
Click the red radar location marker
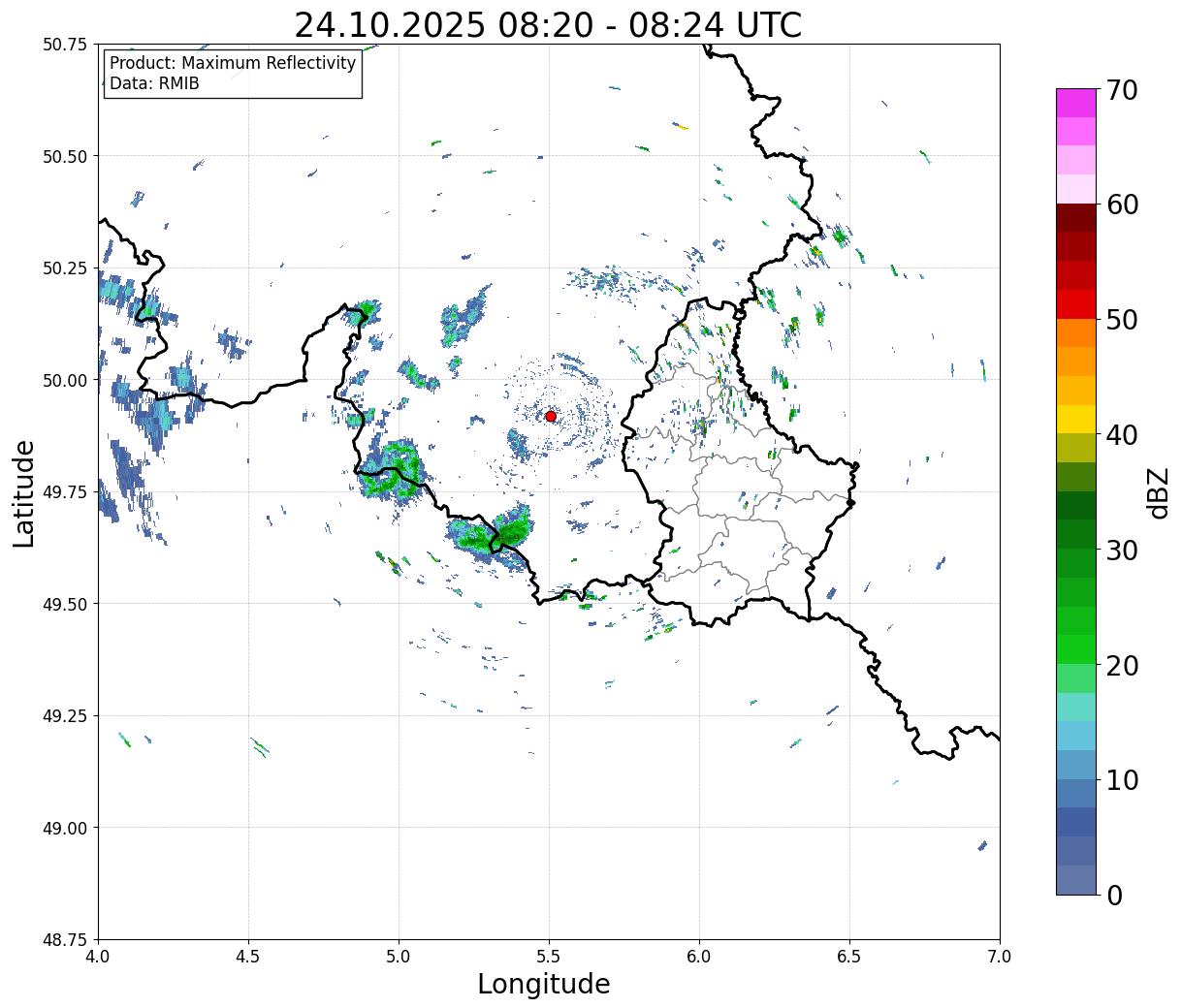pos(551,416)
